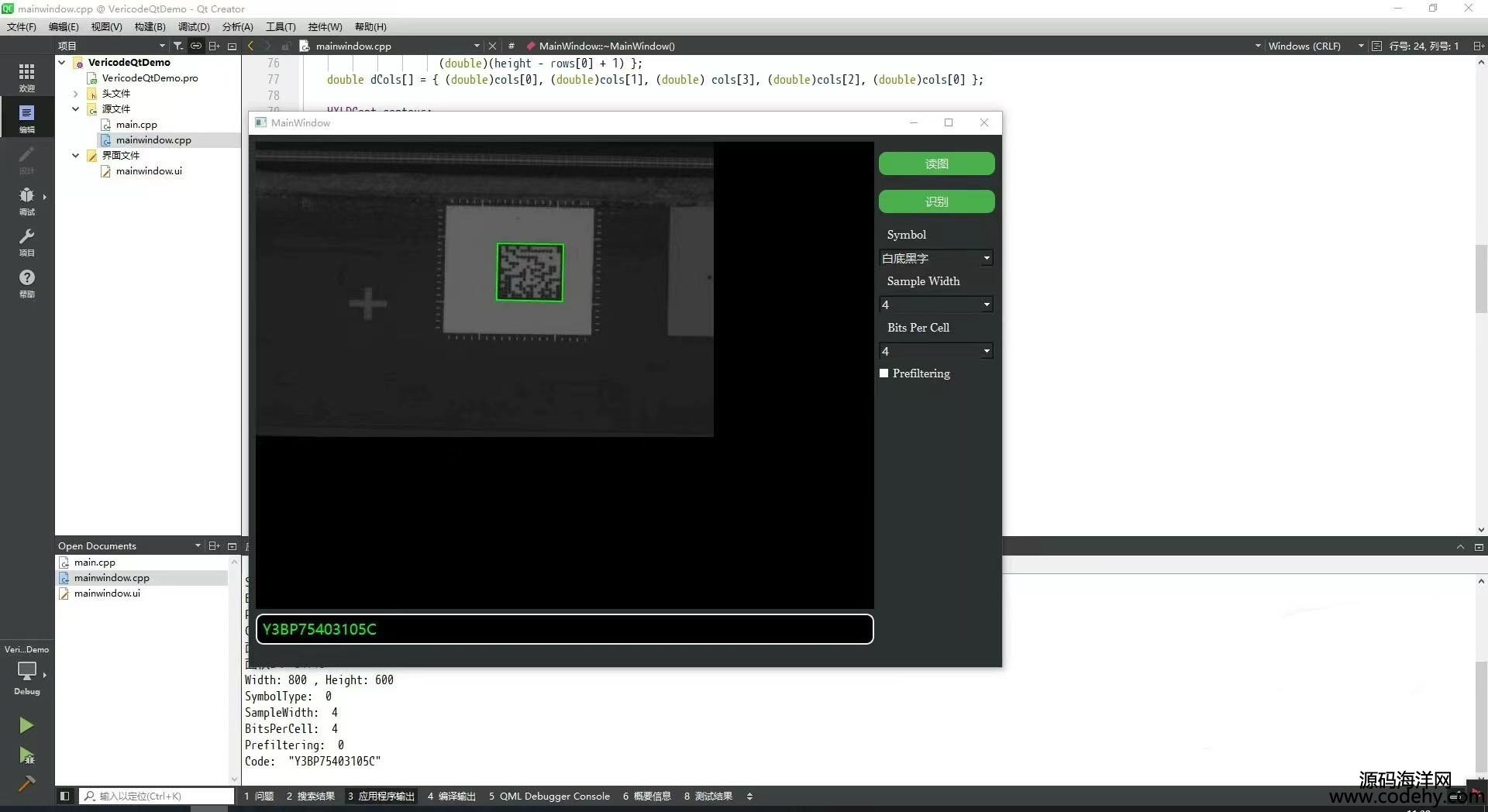Click the Build hammer icon
The image size is (1488, 812).
[x=26, y=783]
